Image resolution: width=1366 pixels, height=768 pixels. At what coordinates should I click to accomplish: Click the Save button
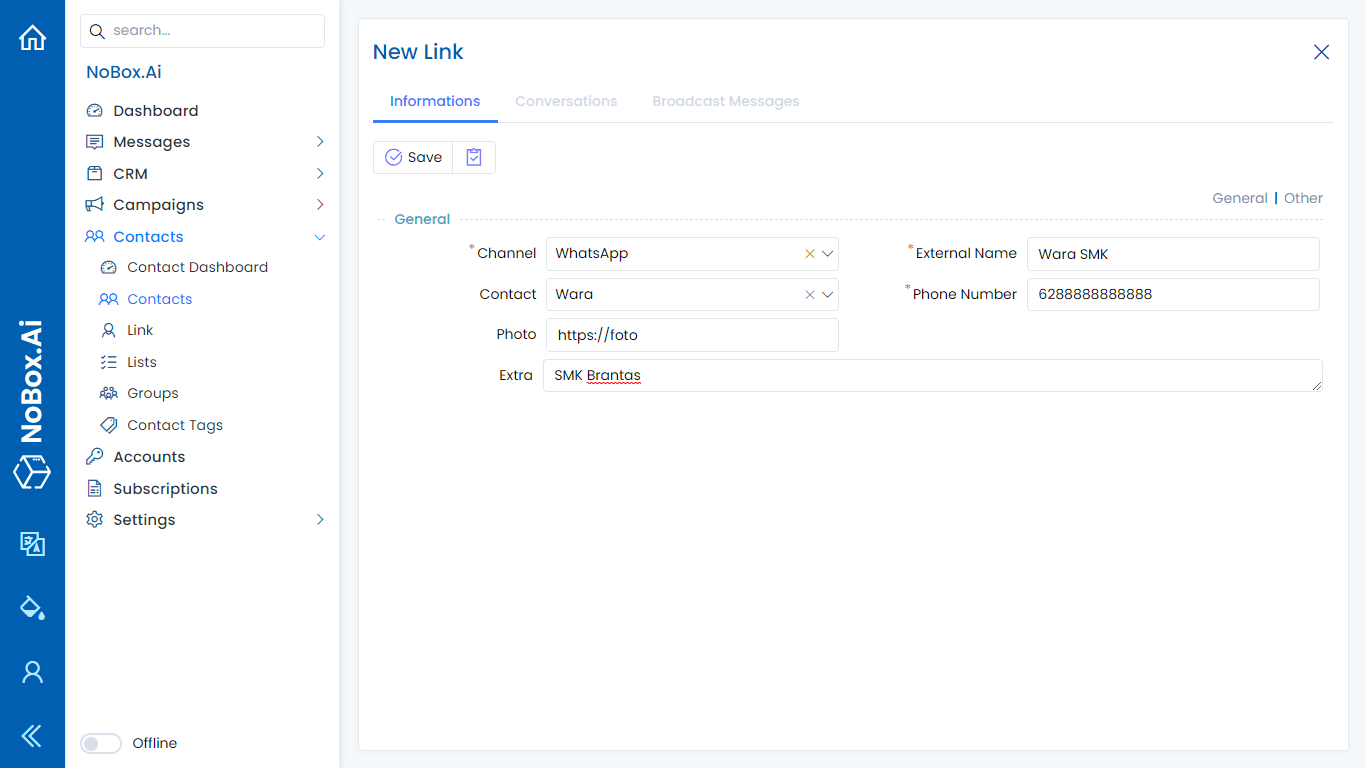(x=413, y=157)
